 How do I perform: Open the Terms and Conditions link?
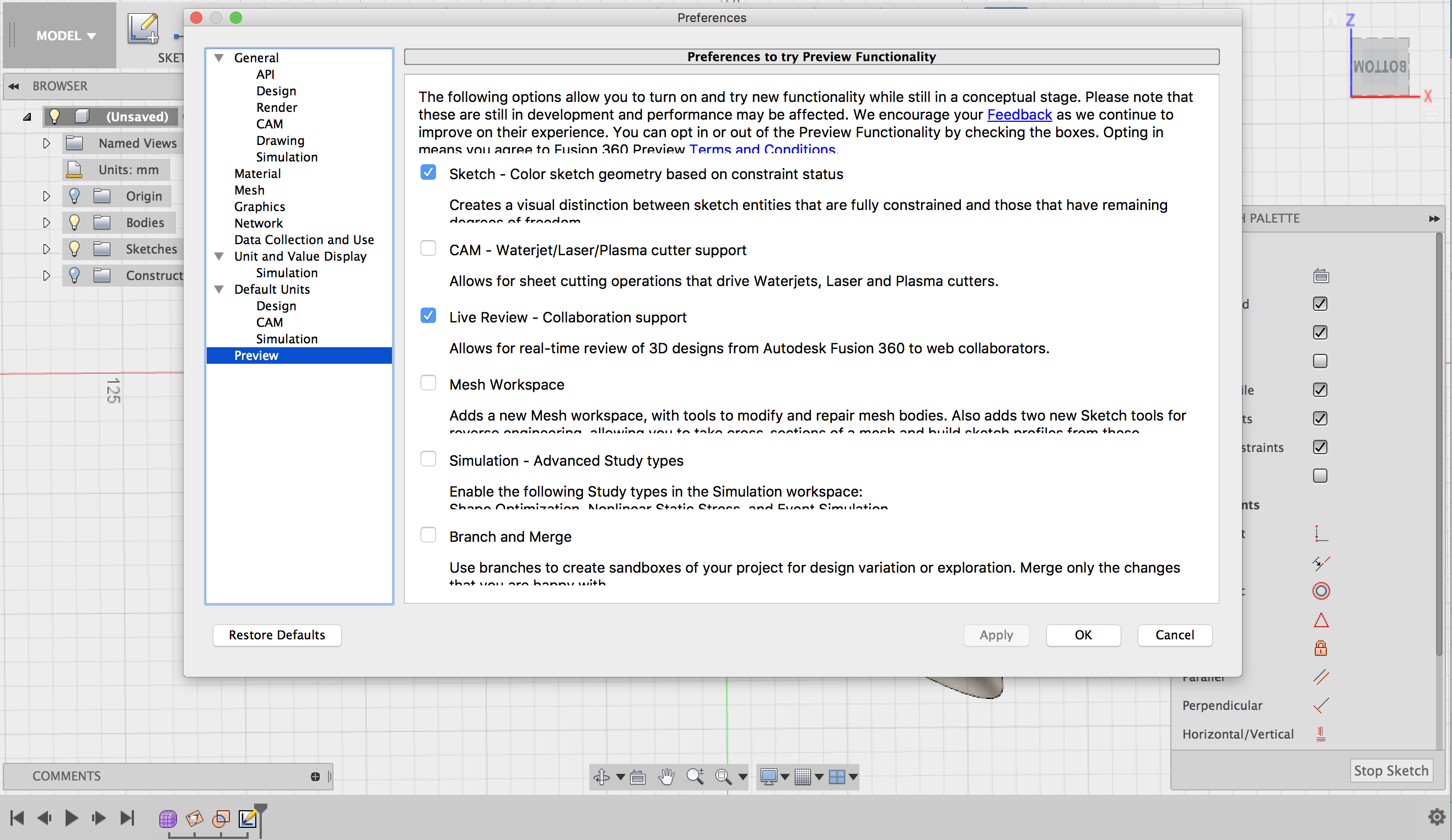click(762, 148)
